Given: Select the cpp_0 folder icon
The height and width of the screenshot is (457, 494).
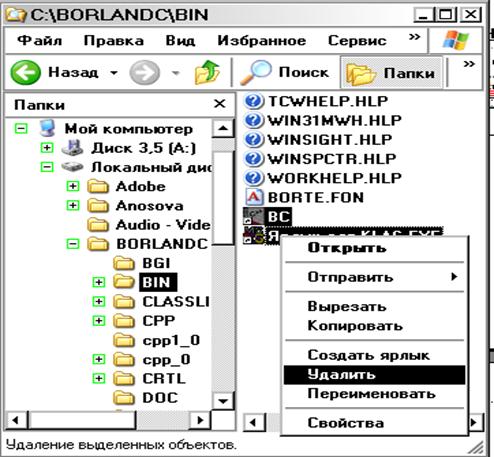Looking at the screenshot, I should [x=124, y=360].
